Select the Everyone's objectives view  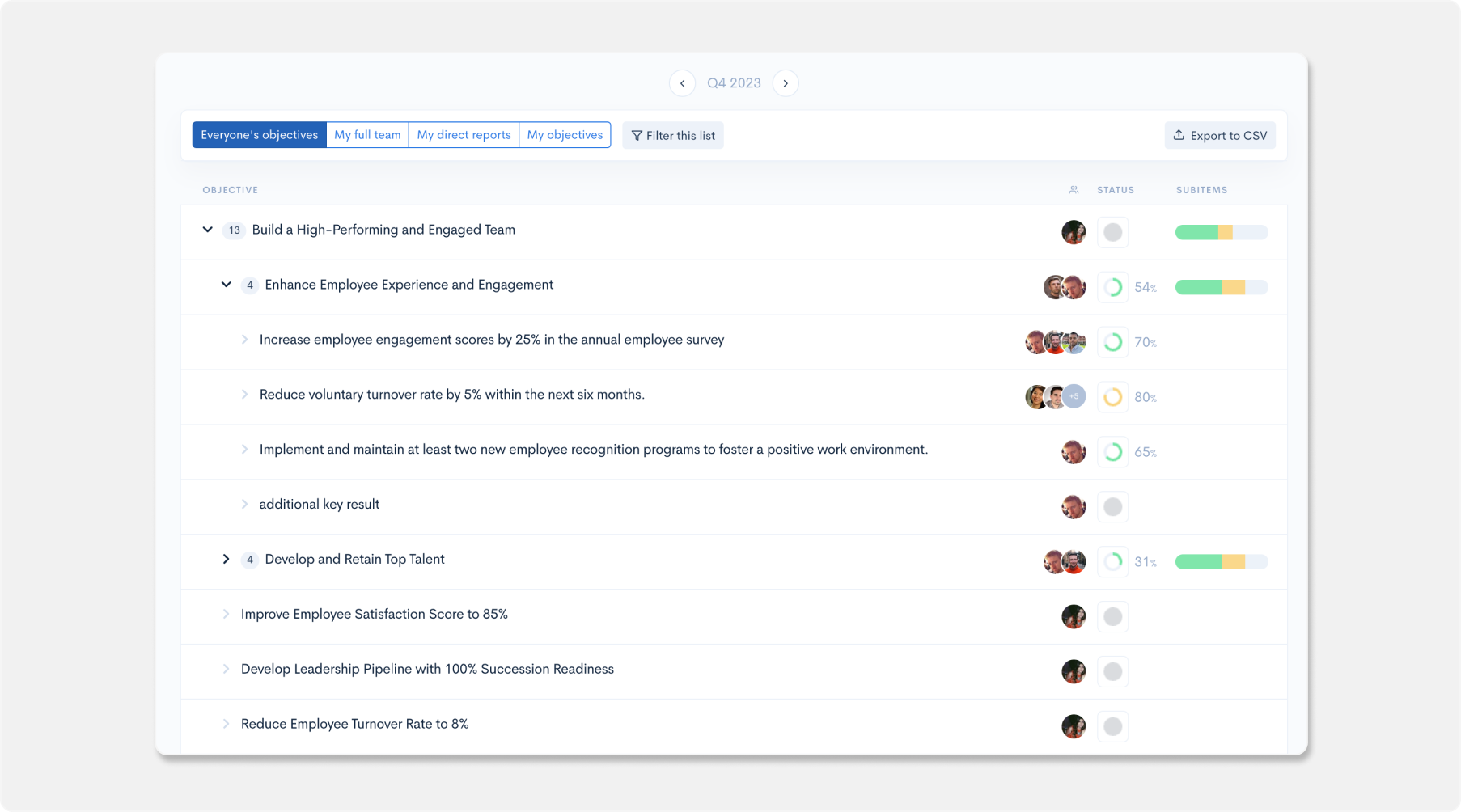[260, 134]
